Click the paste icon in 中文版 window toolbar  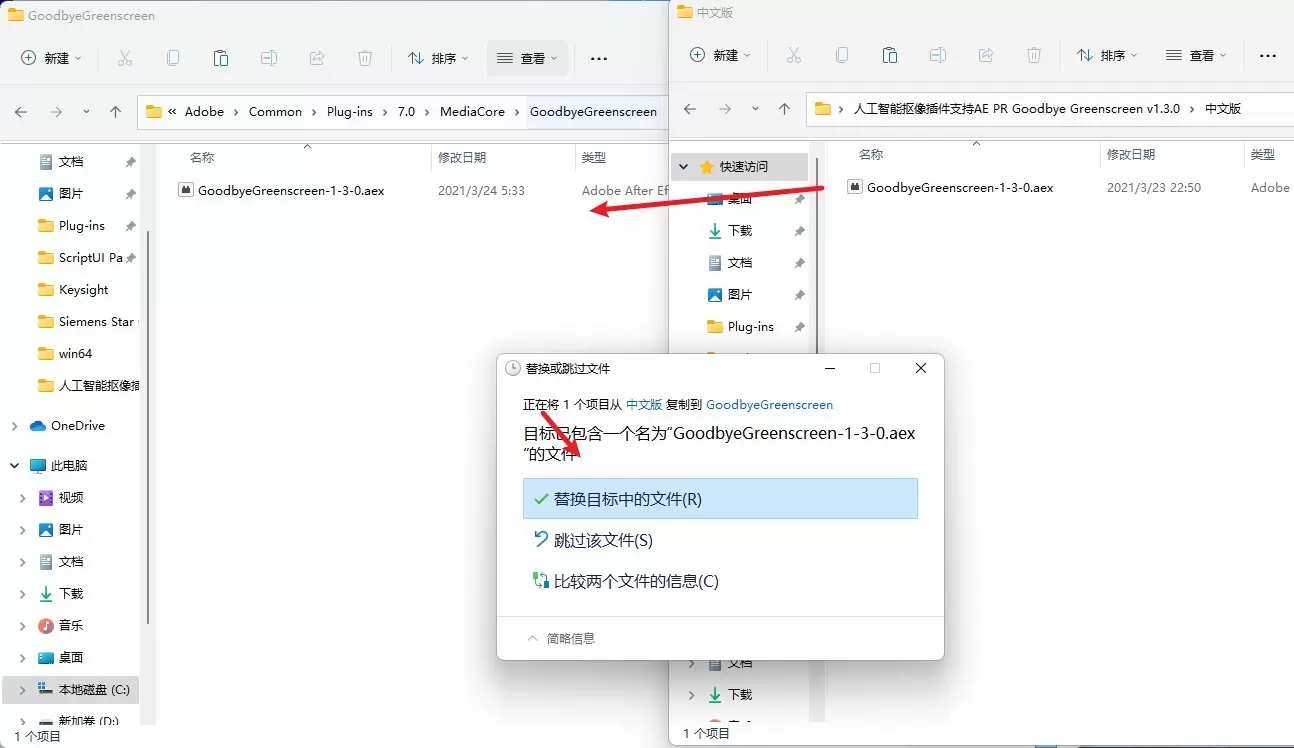(890, 55)
